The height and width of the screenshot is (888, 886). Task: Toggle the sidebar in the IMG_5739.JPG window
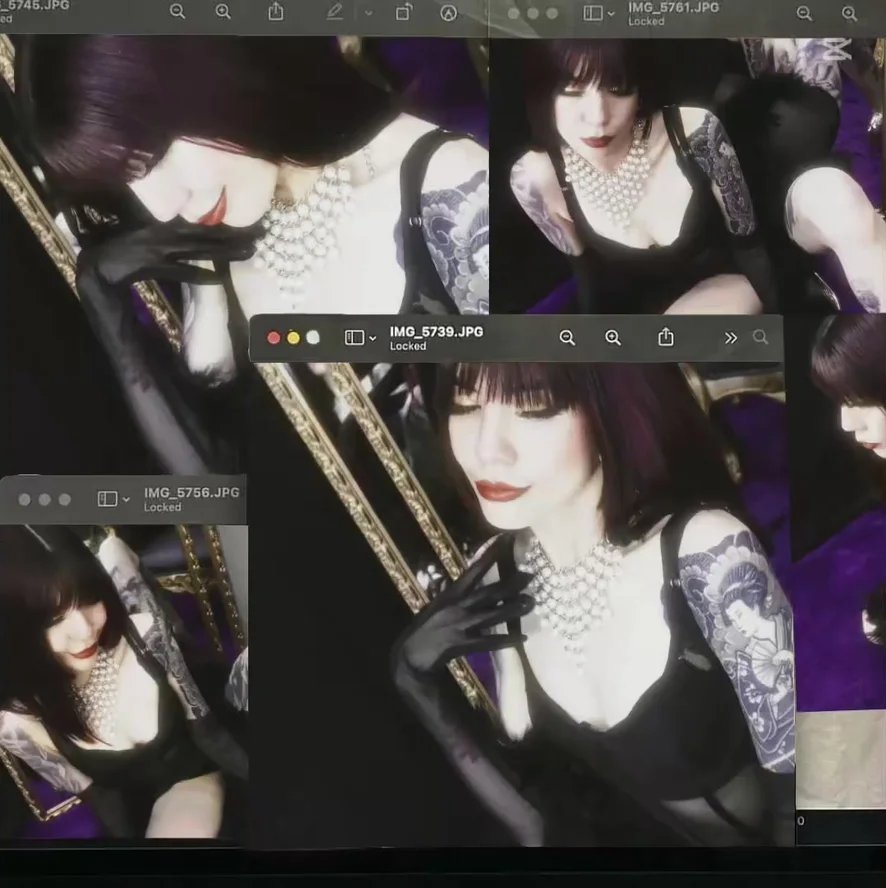tap(354, 338)
